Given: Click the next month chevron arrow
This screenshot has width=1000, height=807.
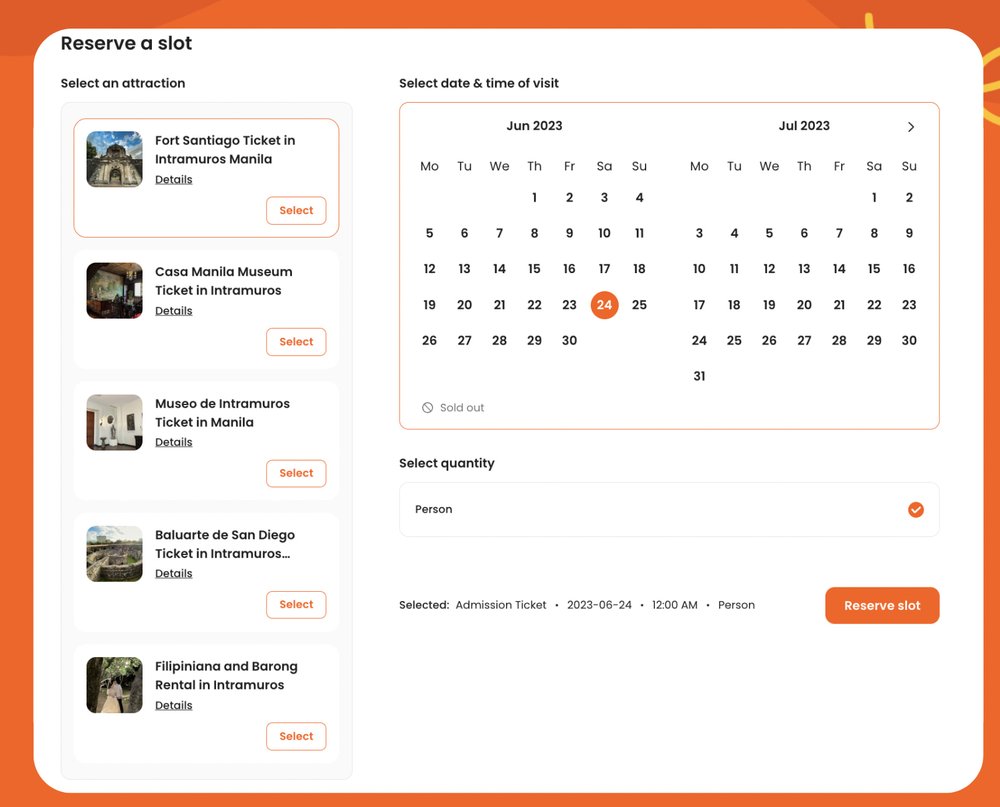Looking at the screenshot, I should (x=911, y=127).
